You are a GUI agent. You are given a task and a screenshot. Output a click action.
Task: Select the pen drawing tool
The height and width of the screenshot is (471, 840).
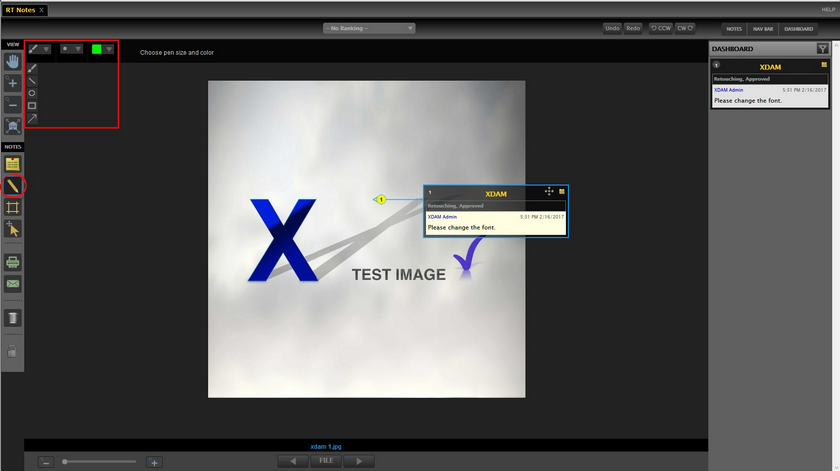point(13,185)
